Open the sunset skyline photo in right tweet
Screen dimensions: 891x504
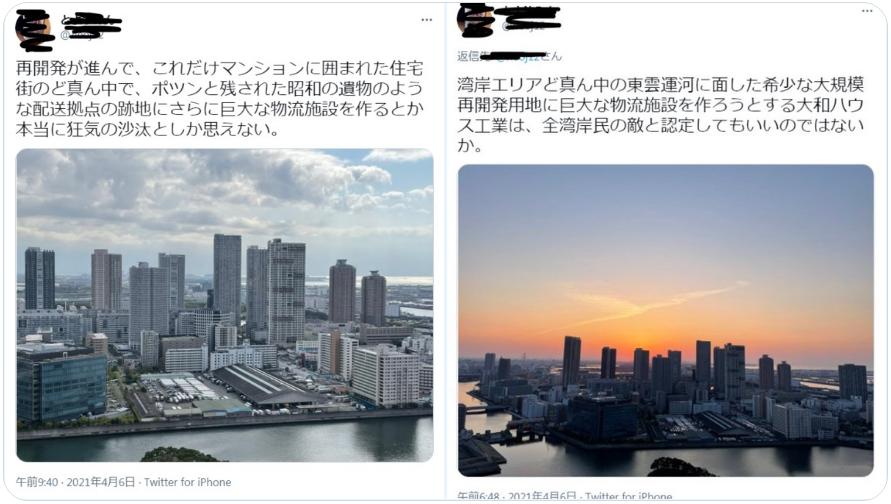[665, 320]
